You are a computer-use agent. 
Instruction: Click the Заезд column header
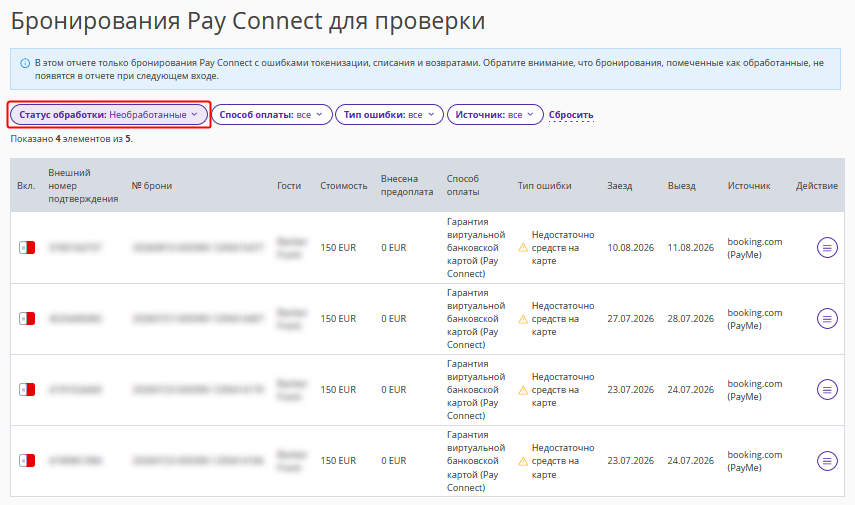click(x=619, y=185)
